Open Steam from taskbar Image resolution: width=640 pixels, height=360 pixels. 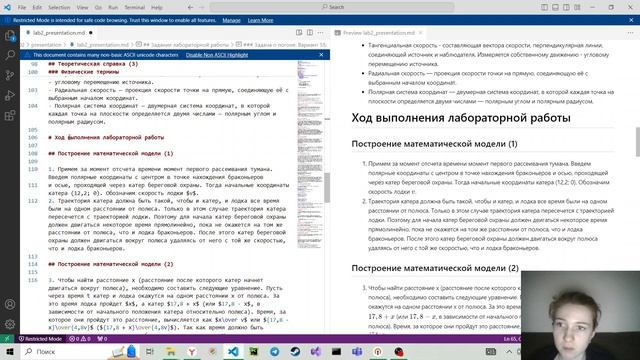295,351
